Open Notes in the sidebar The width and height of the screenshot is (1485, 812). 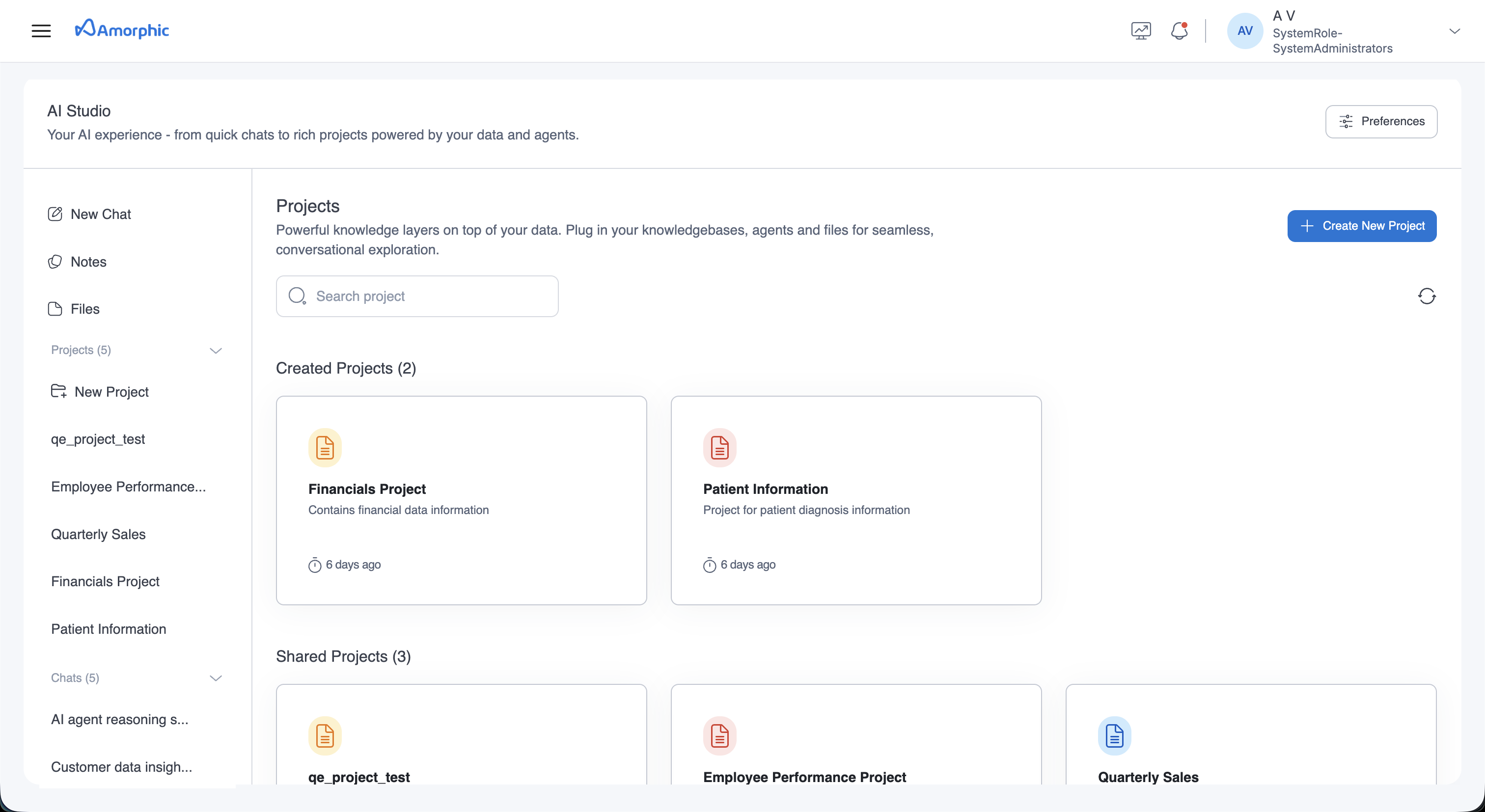coord(88,262)
